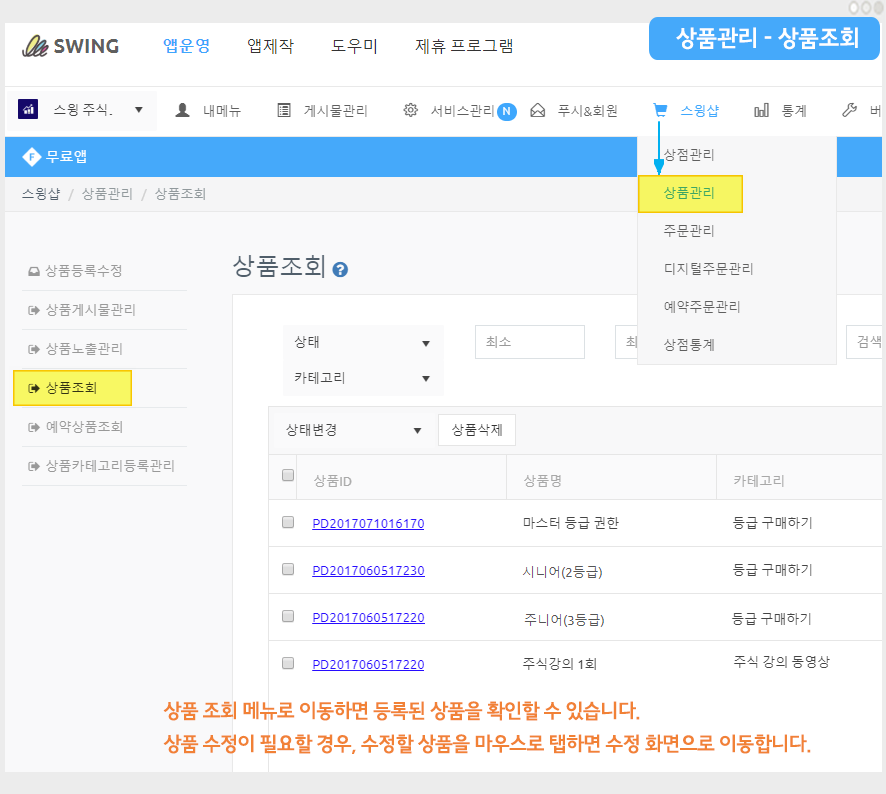
Task: Click the 최소 price input field
Action: 529,342
